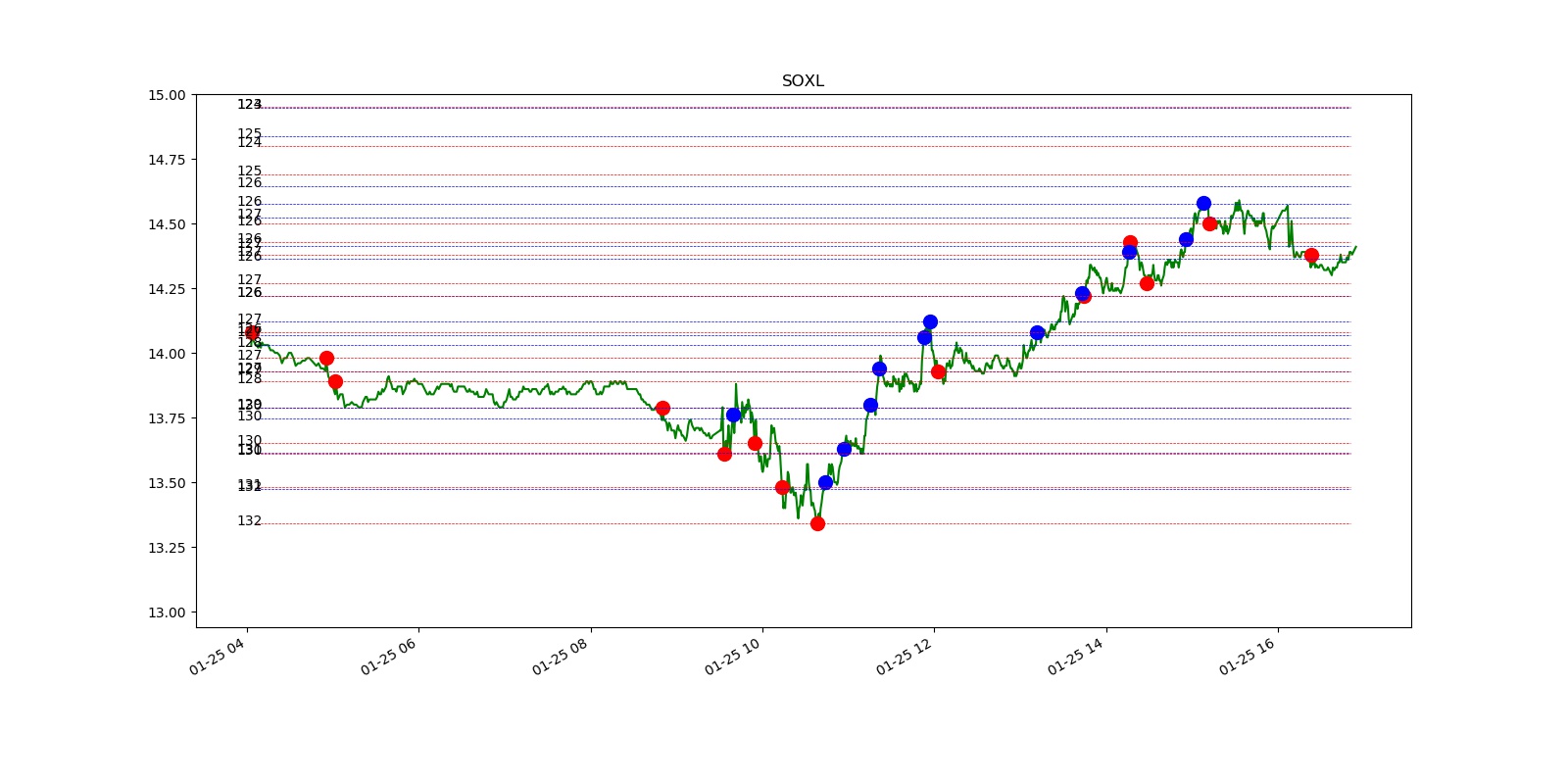1568x784 pixels.
Task: Click the 01-25 08 x-axis label
Action: 560,657
